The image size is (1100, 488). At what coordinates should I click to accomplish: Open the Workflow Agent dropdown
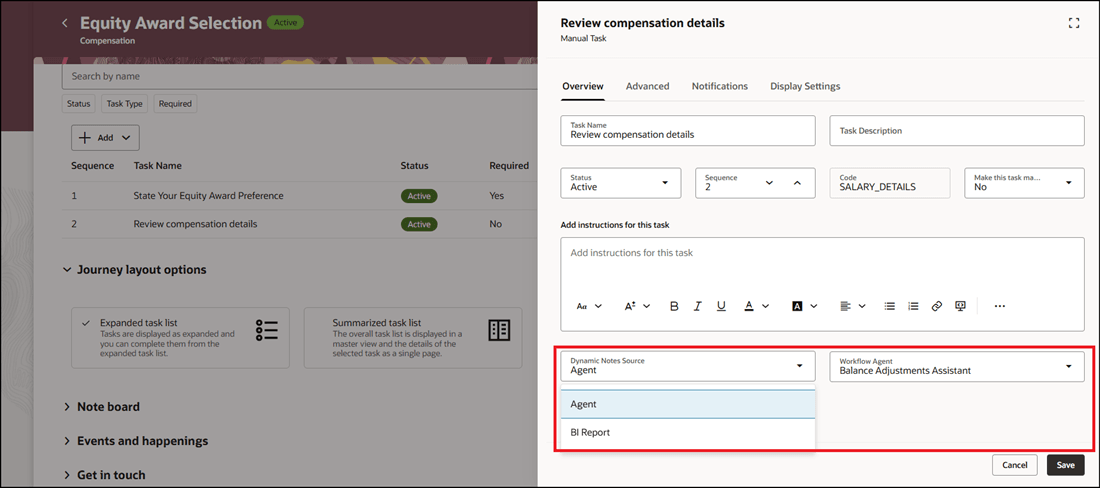(x=957, y=366)
